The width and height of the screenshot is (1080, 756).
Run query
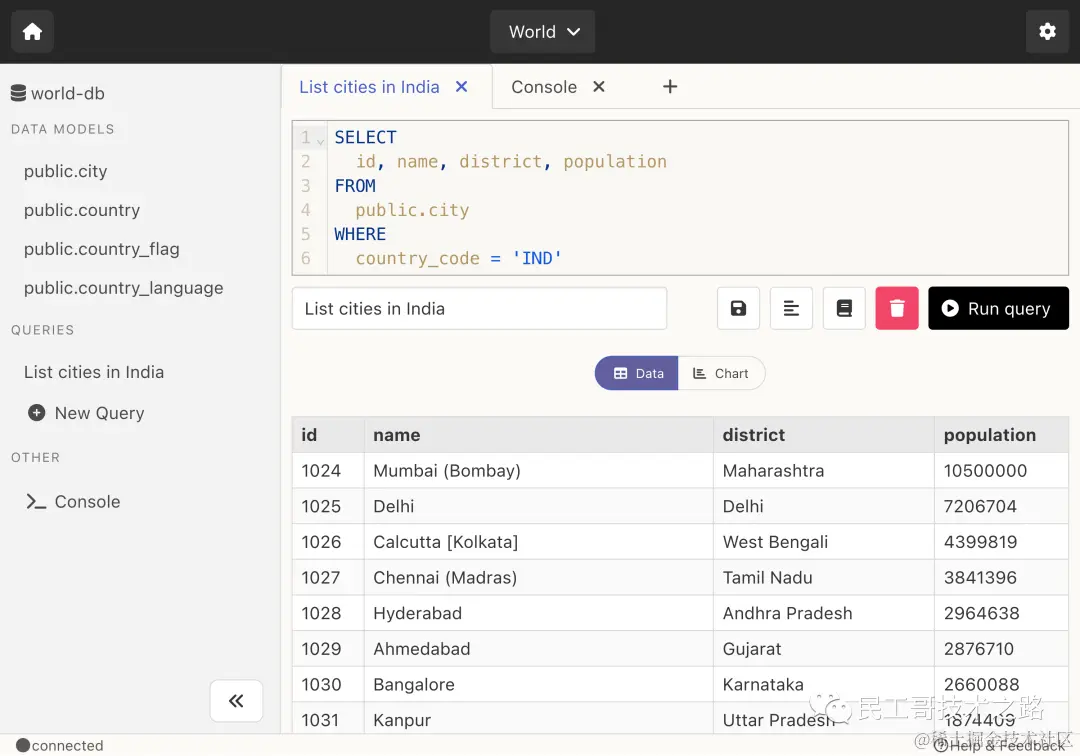(x=998, y=308)
